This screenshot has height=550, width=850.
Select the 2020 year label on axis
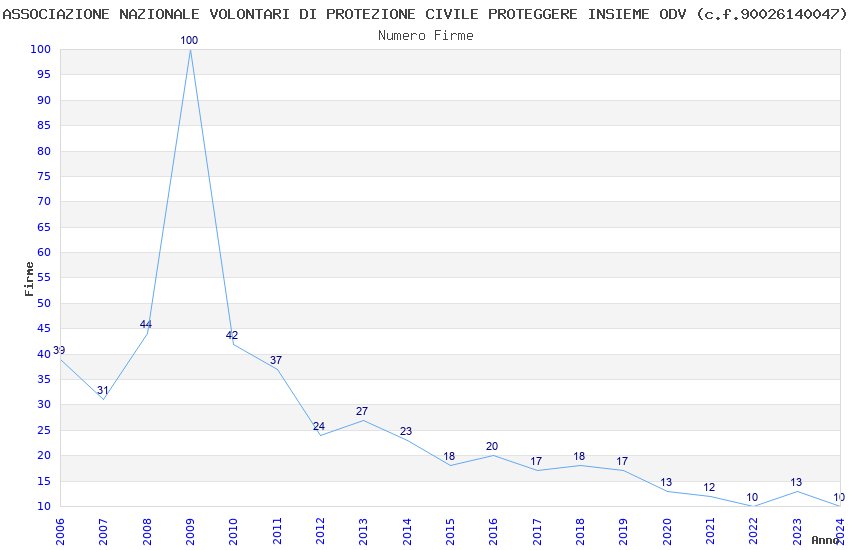pos(667,532)
